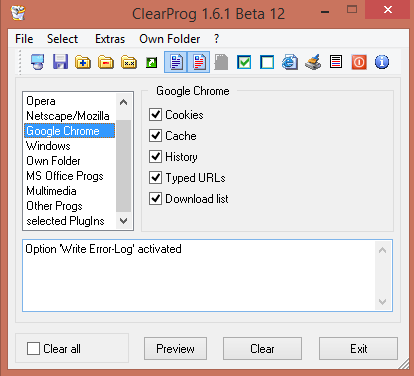The image size is (414, 376).
Task: Enable the Clear all checkbox
Action: [33, 349]
